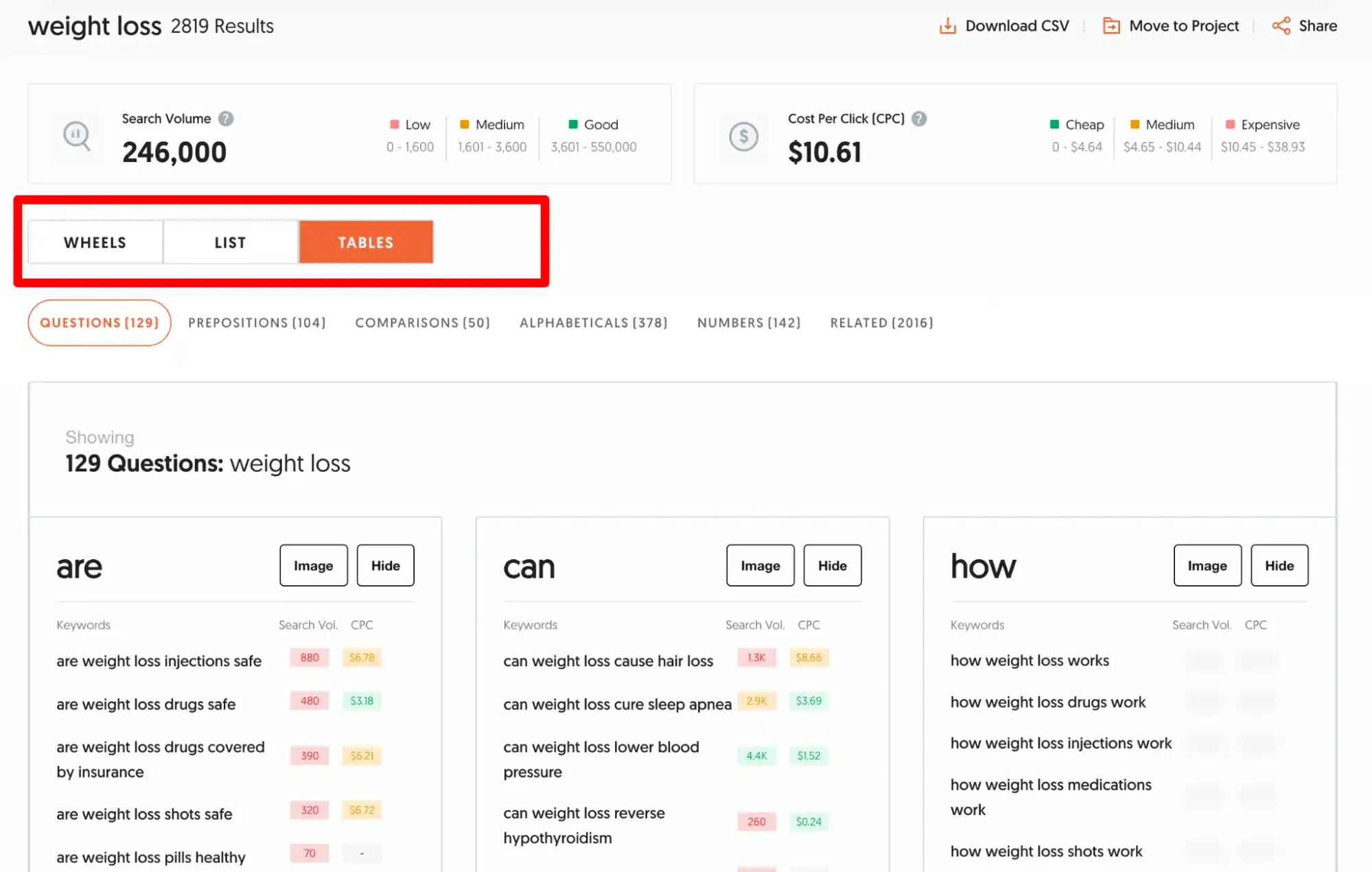Viewport: 1372px width, 872px height.
Task: Click the 880 search volume badge
Action: [310, 657]
